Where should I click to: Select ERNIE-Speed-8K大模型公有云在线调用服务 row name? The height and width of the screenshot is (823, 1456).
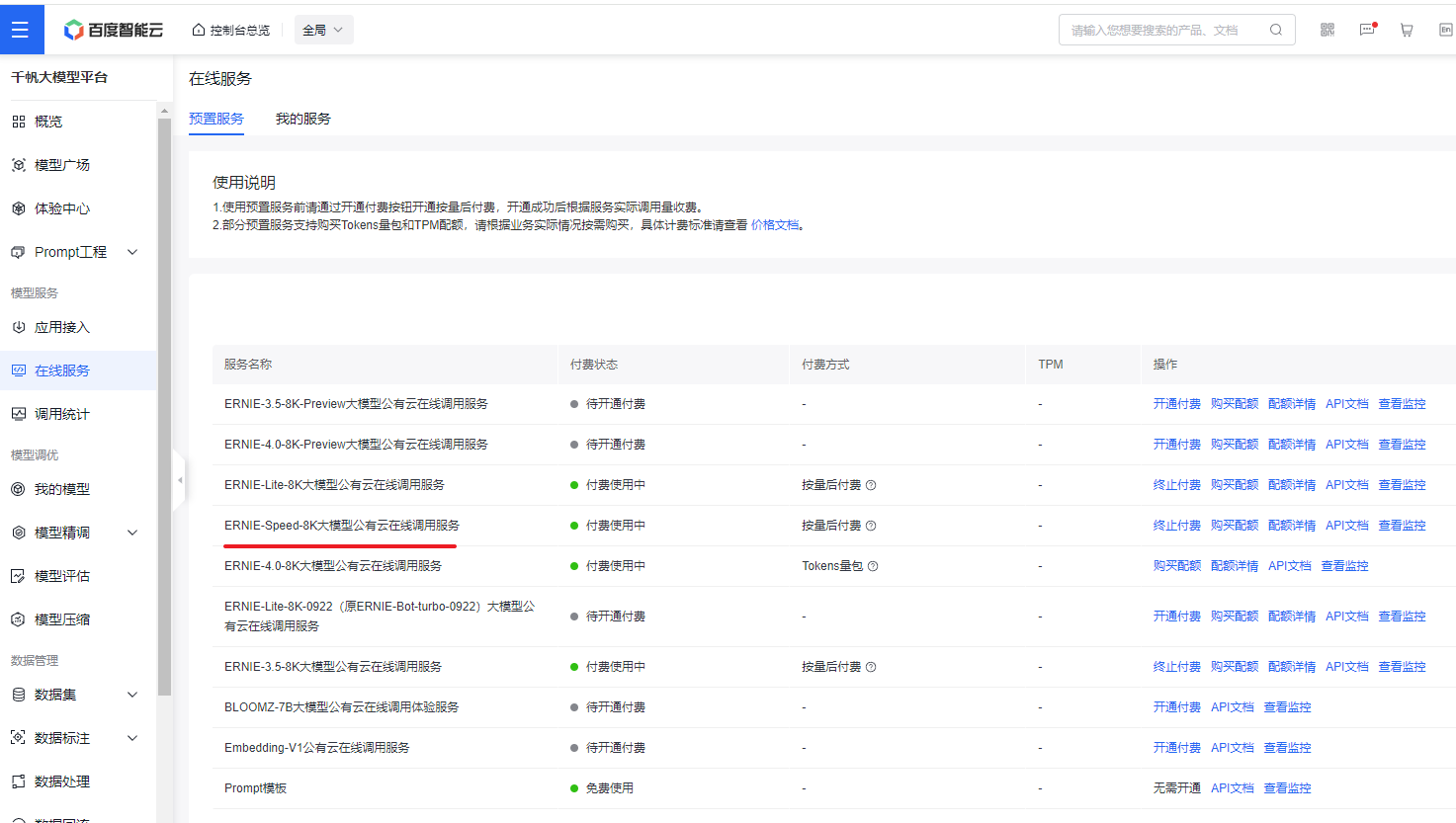click(x=342, y=526)
